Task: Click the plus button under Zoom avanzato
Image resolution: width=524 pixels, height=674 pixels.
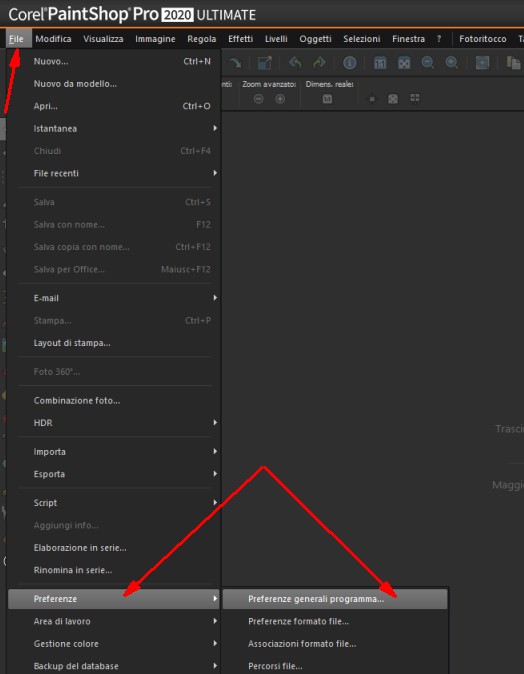Action: click(280, 99)
